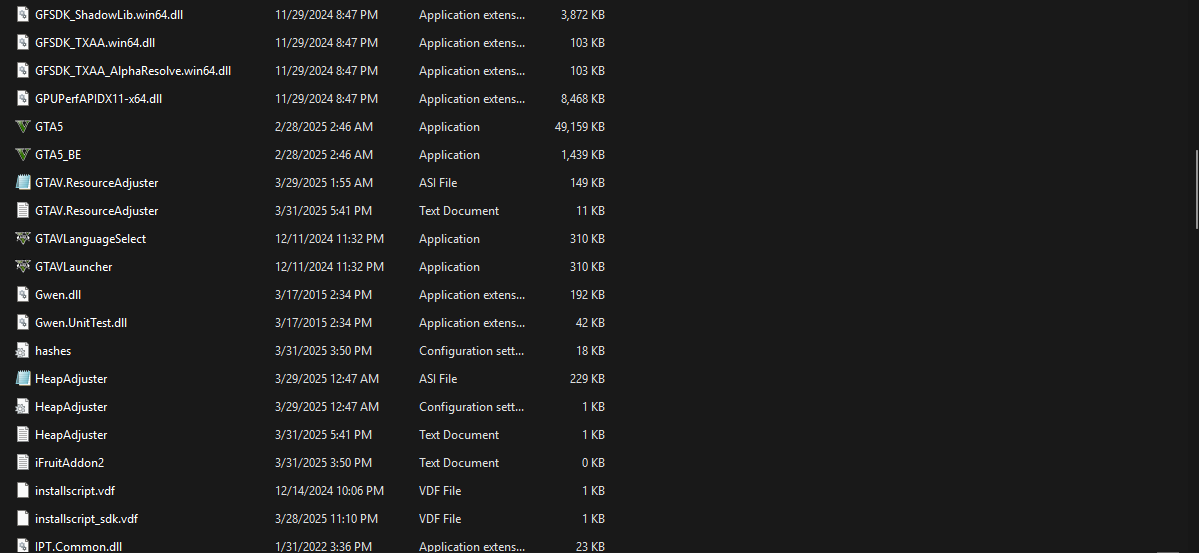This screenshot has width=1199, height=553.
Task: Click the HeapAdjuster ASI file icon
Action: 23,379
